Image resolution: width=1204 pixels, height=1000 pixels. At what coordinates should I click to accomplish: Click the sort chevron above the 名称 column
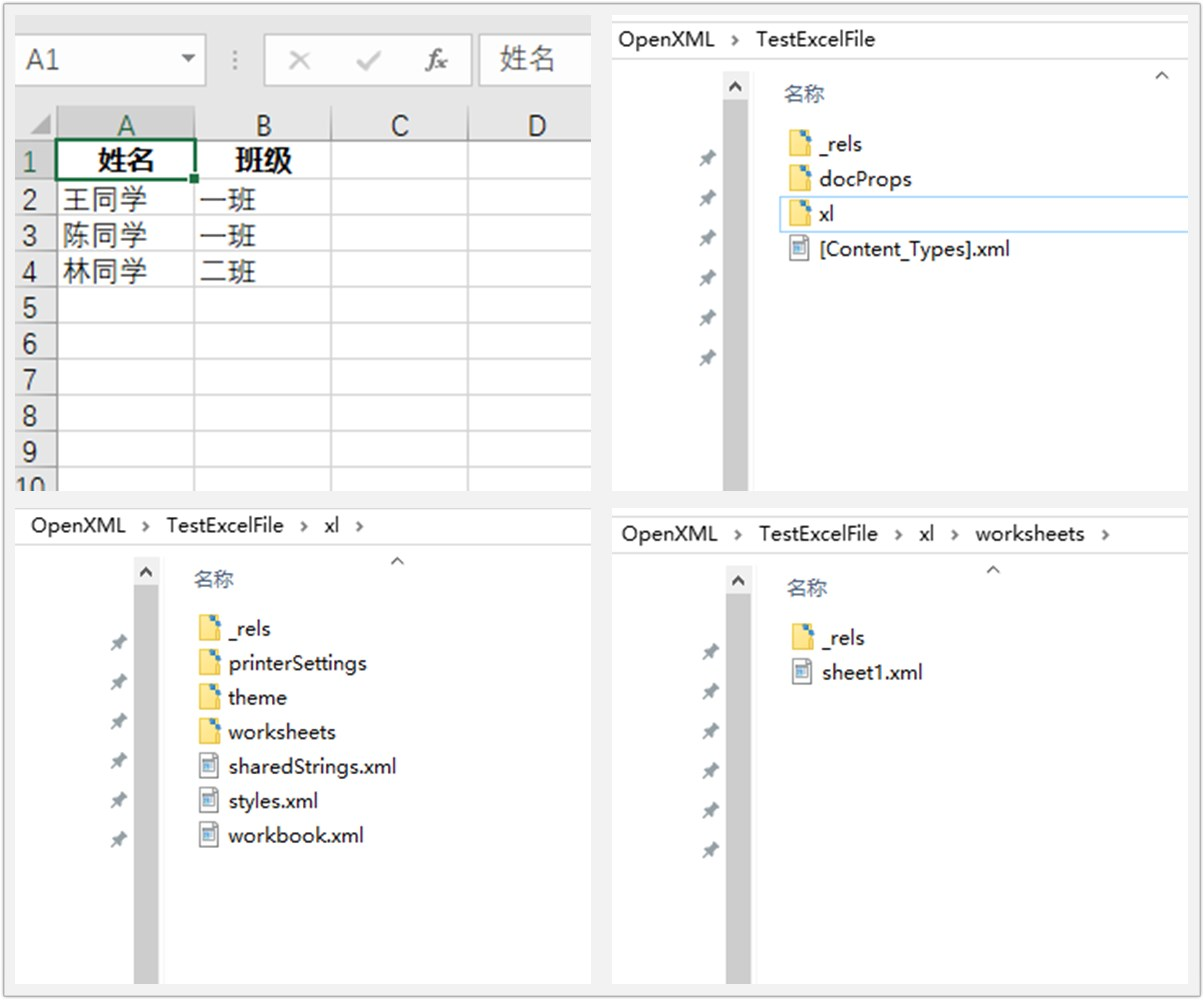click(x=1161, y=75)
